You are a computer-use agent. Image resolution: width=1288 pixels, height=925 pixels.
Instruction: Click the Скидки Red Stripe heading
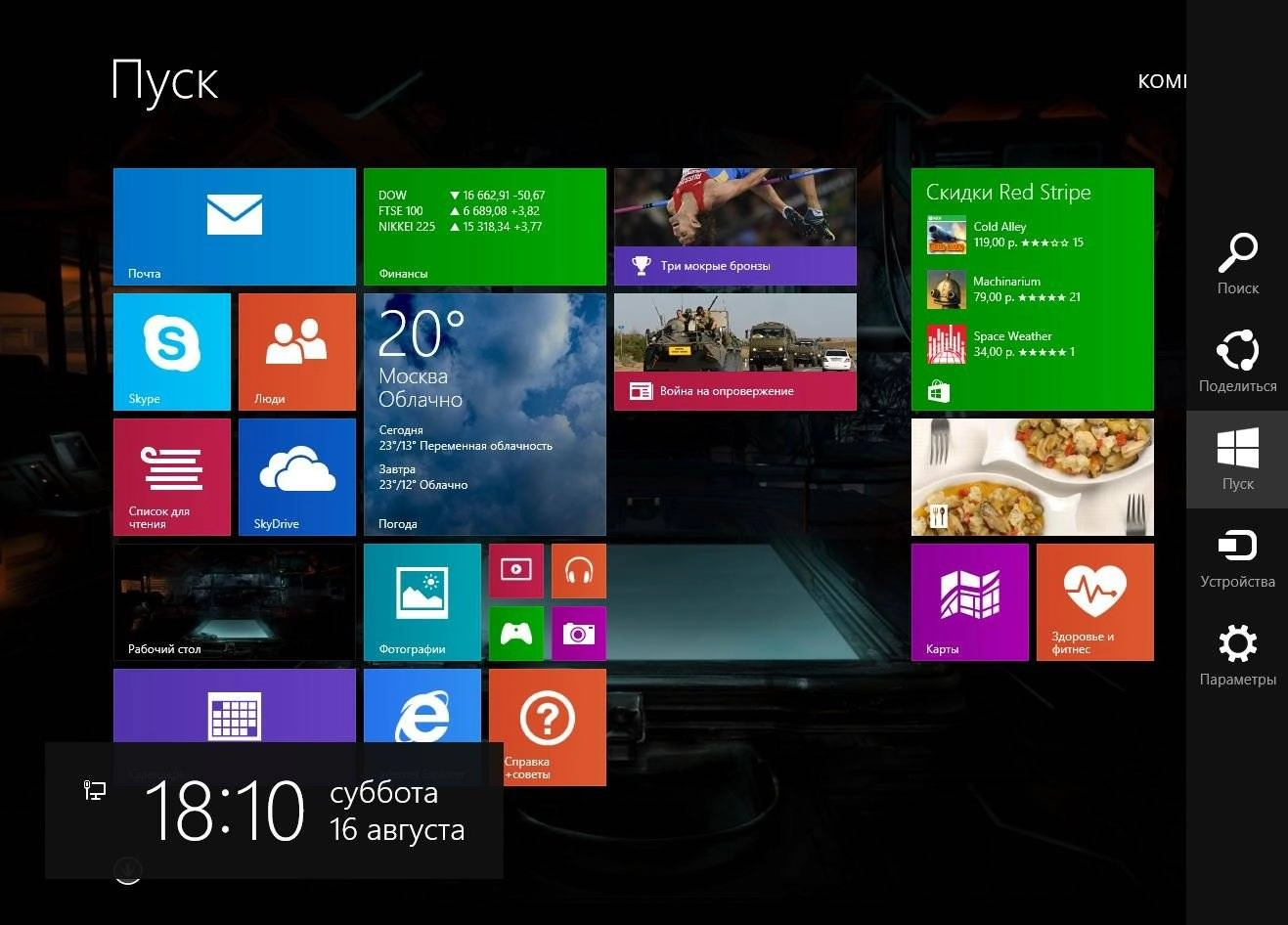[x=1008, y=193]
